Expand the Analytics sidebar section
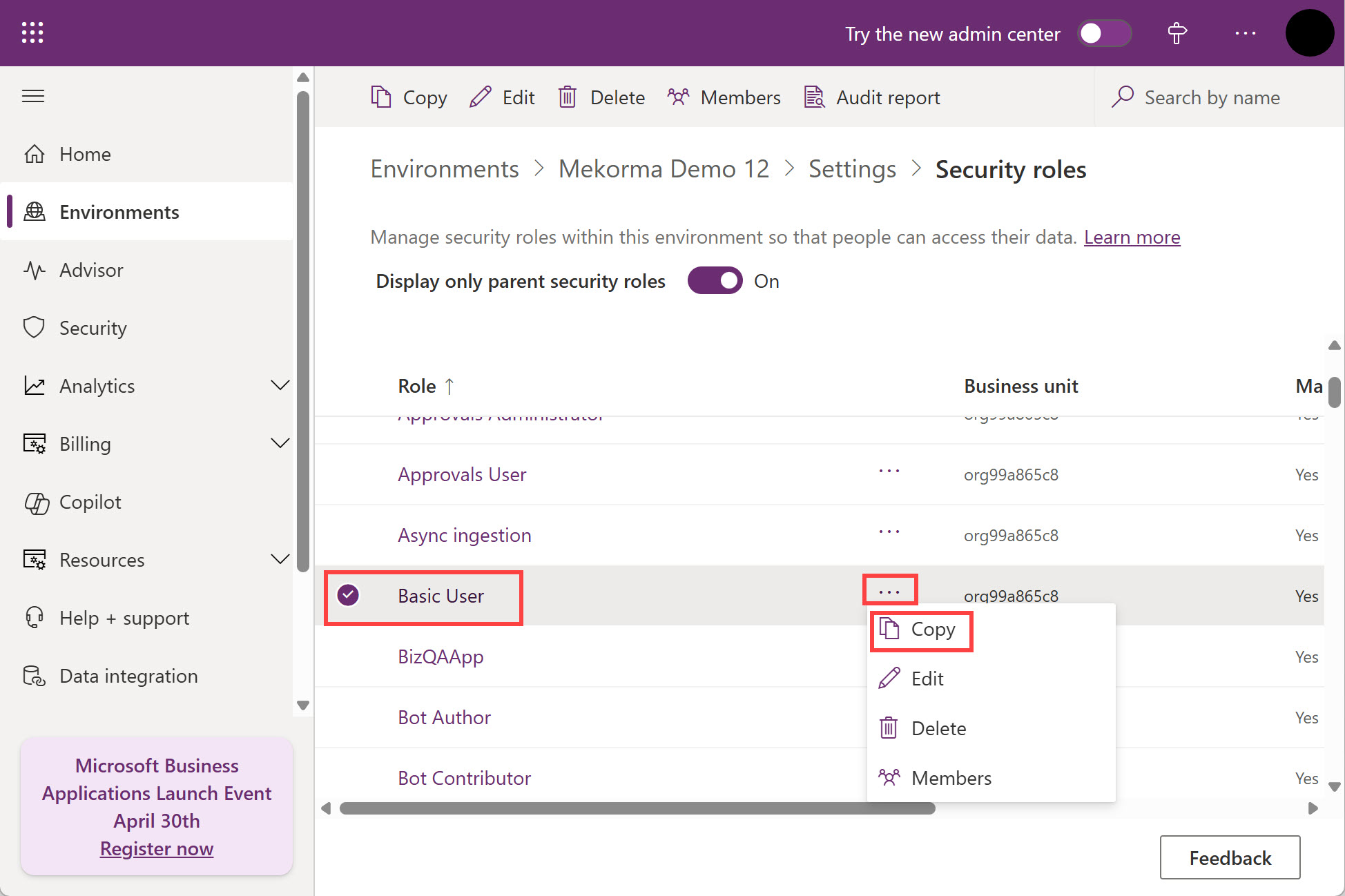 (x=280, y=385)
